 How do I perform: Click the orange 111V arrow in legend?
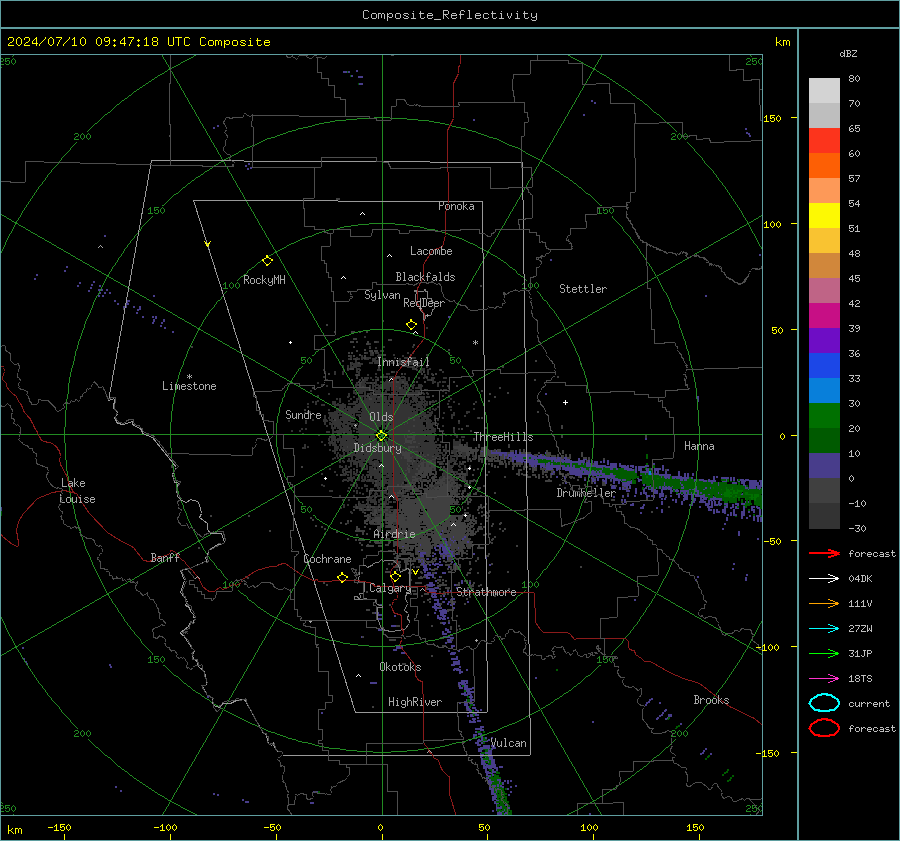click(x=824, y=603)
